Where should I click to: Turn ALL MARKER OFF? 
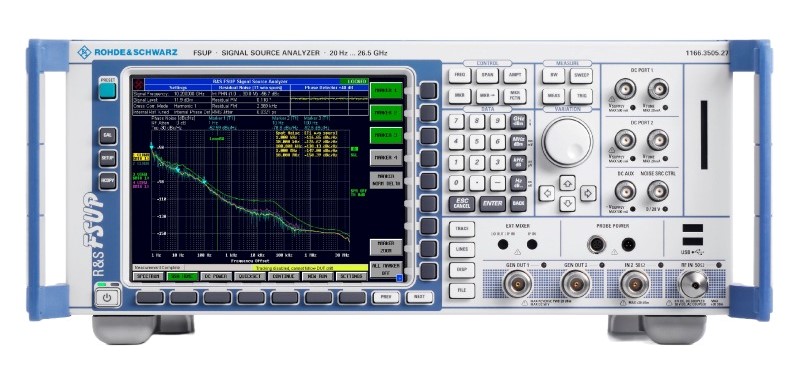tap(386, 270)
